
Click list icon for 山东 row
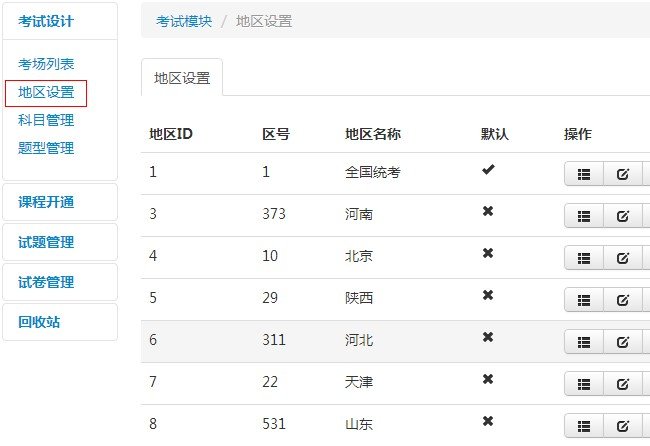[584, 426]
